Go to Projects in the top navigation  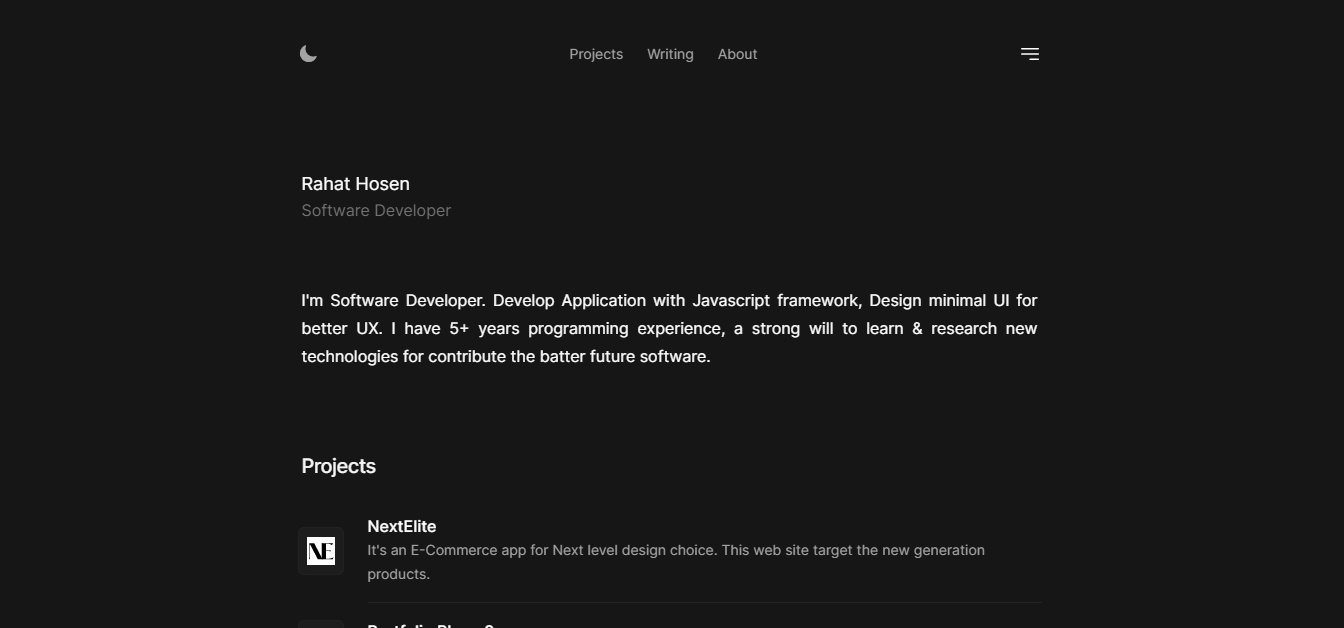[x=596, y=54]
